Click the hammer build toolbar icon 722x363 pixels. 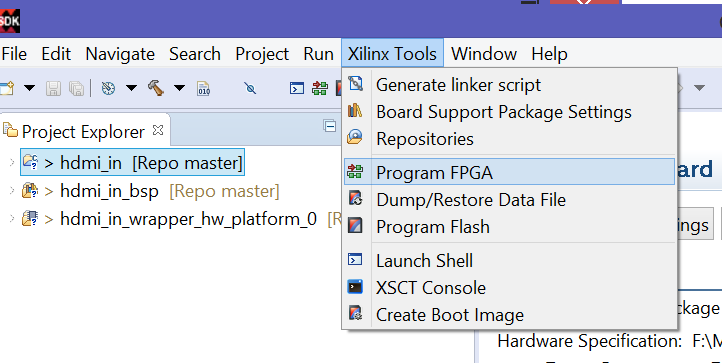click(156, 88)
